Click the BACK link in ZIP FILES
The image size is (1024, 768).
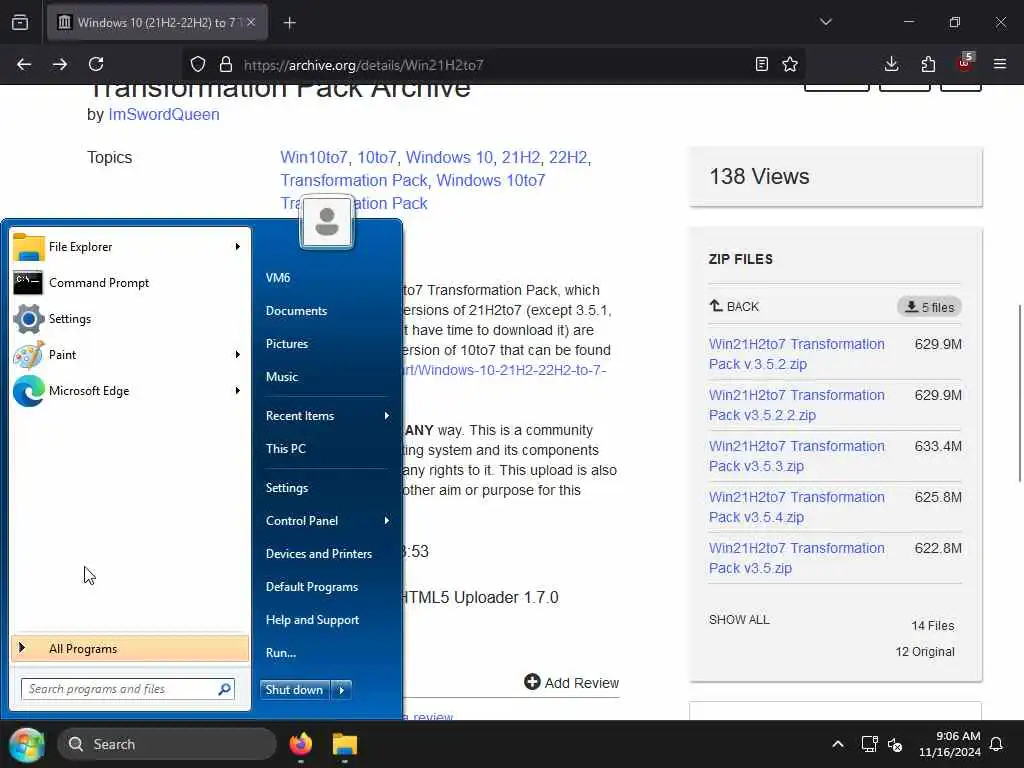pyautogui.click(x=735, y=306)
